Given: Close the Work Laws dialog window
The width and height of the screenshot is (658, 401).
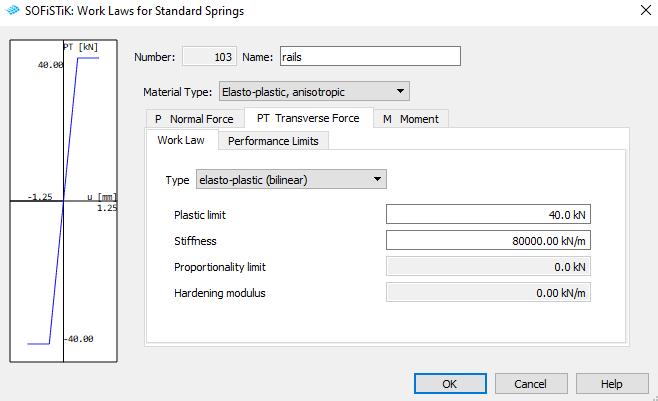Looking at the screenshot, I should point(640,11).
